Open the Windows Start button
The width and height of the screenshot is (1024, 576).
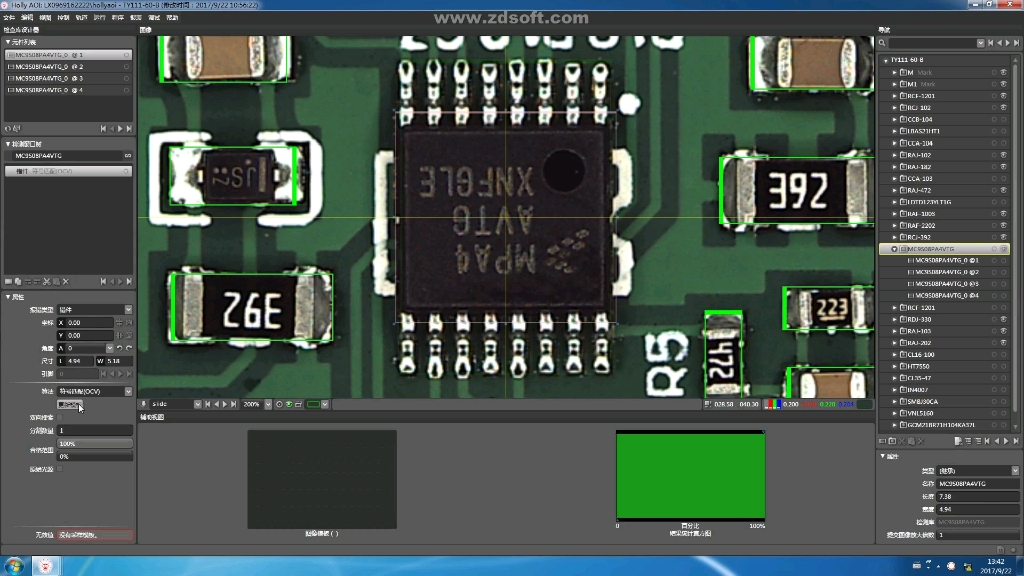coord(14,566)
